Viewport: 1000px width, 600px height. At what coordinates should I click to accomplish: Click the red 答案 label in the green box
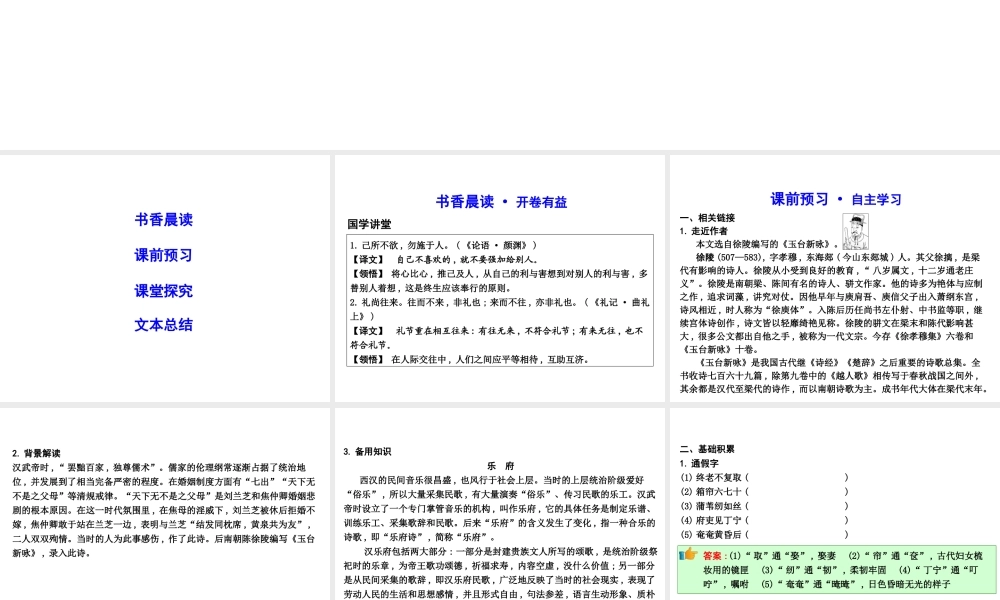715,556
